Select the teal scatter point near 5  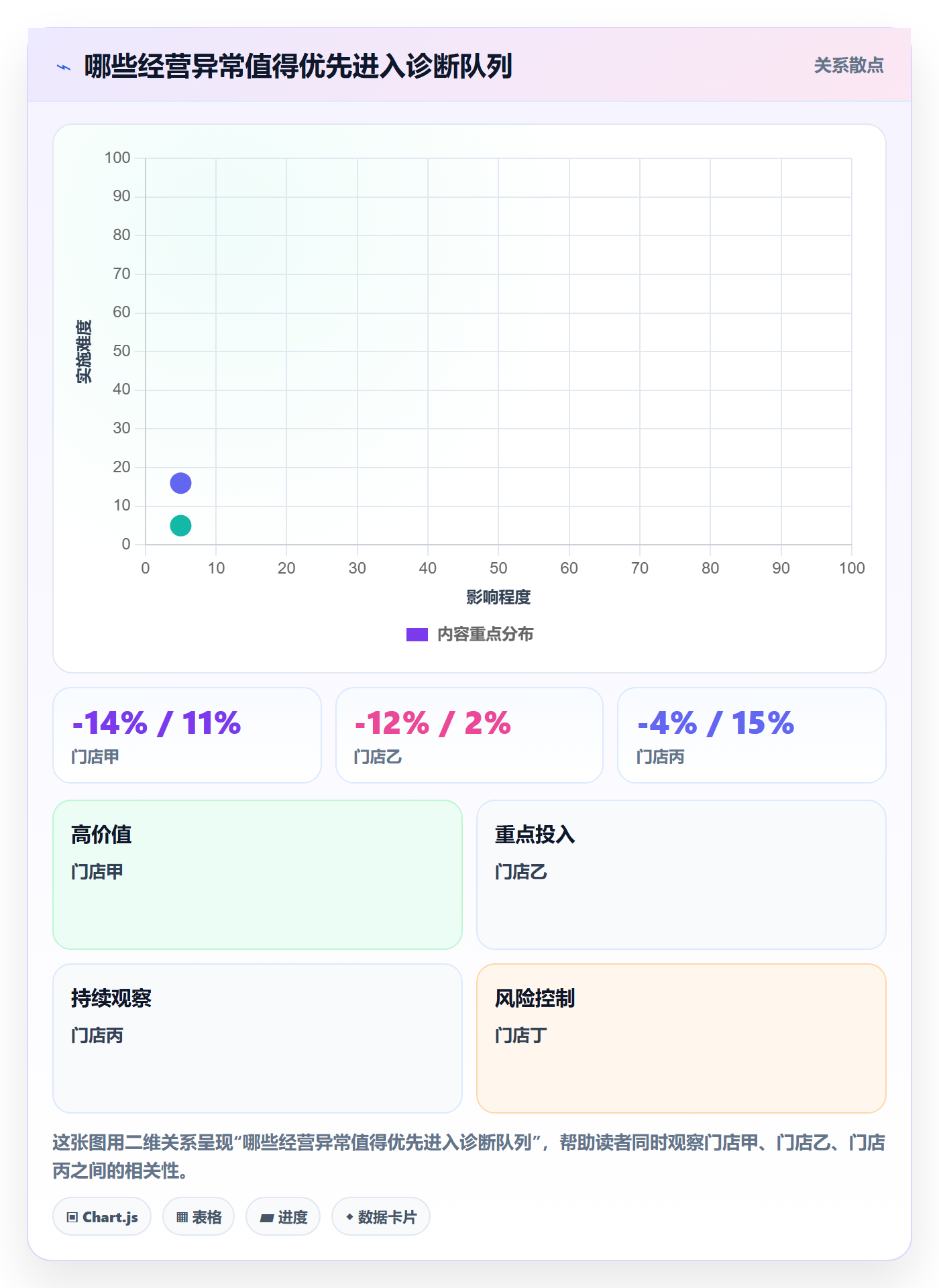[180, 525]
